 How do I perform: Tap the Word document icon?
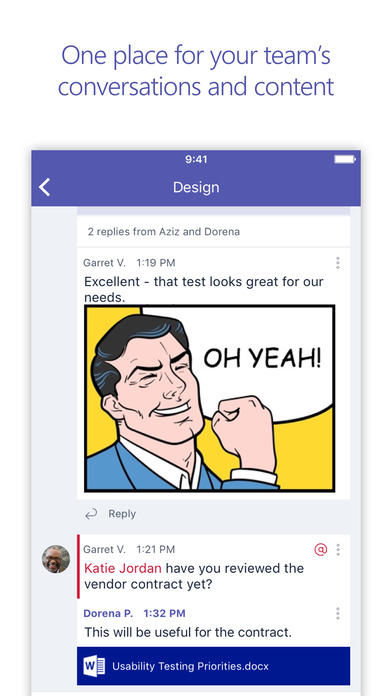[94, 666]
